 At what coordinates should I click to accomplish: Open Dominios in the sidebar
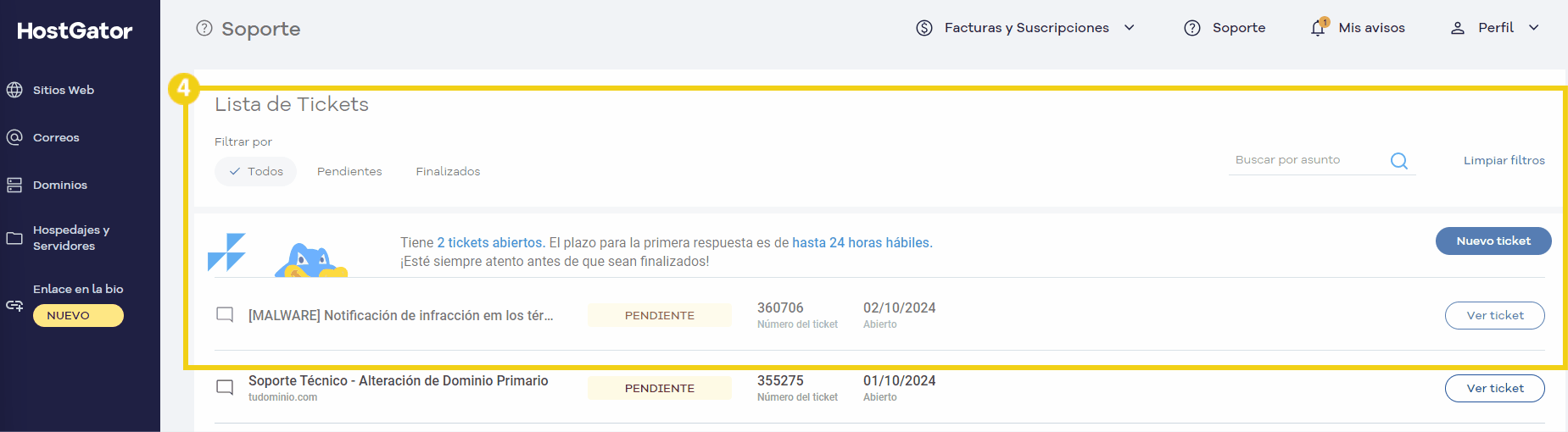click(60, 185)
